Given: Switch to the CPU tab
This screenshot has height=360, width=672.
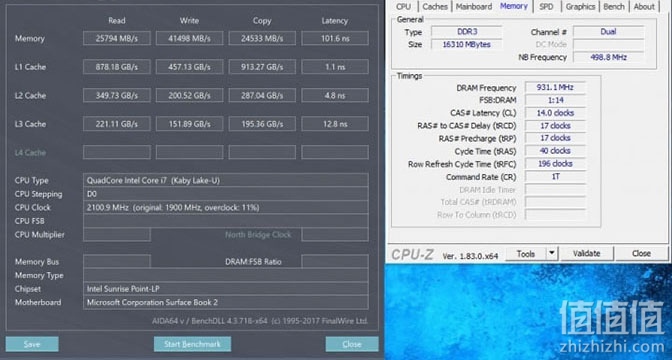Looking at the screenshot, I should pyautogui.click(x=403, y=6).
